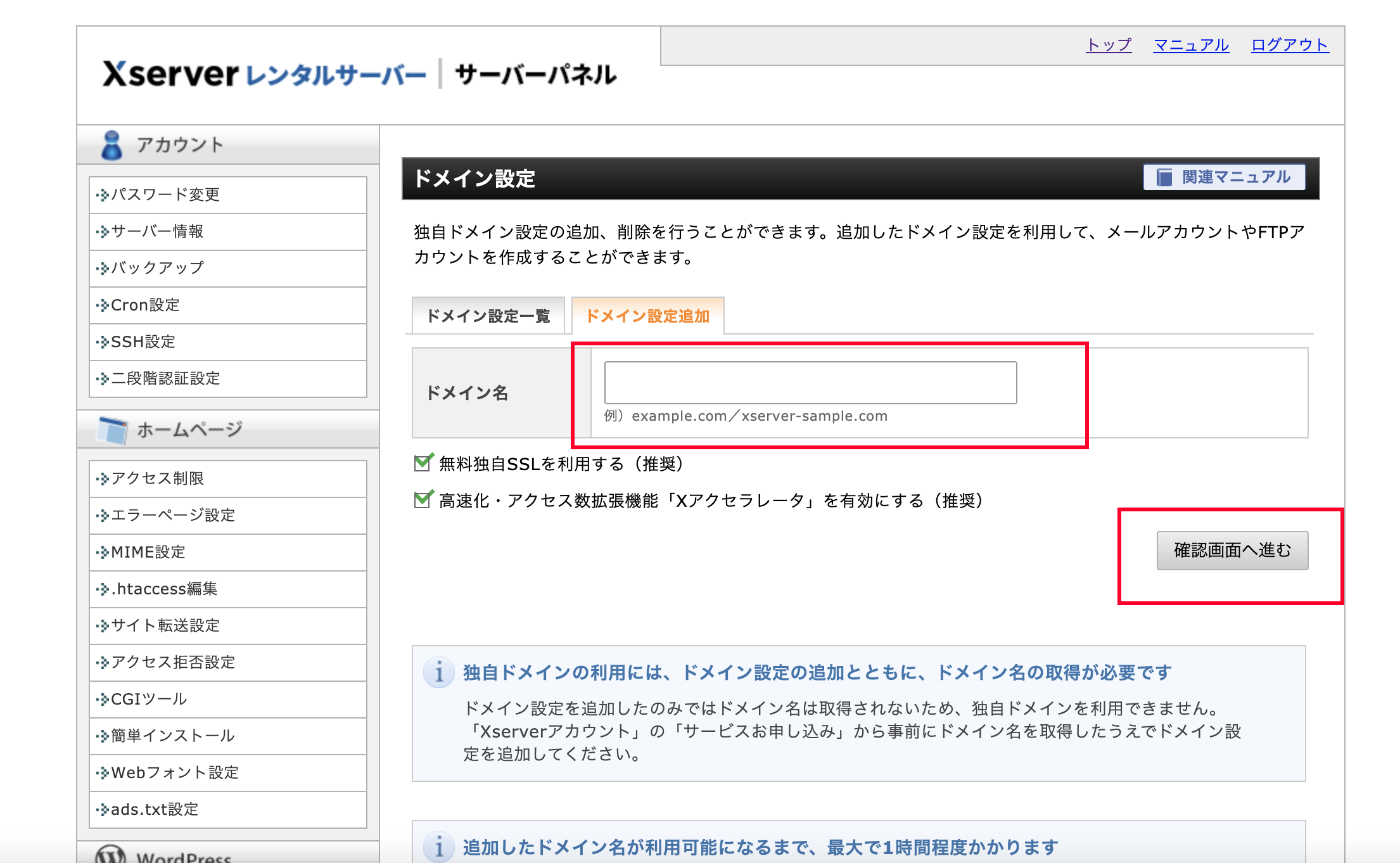Click the WordPress logo icon in sidebar
The height and width of the screenshot is (863, 1400).
(x=110, y=854)
